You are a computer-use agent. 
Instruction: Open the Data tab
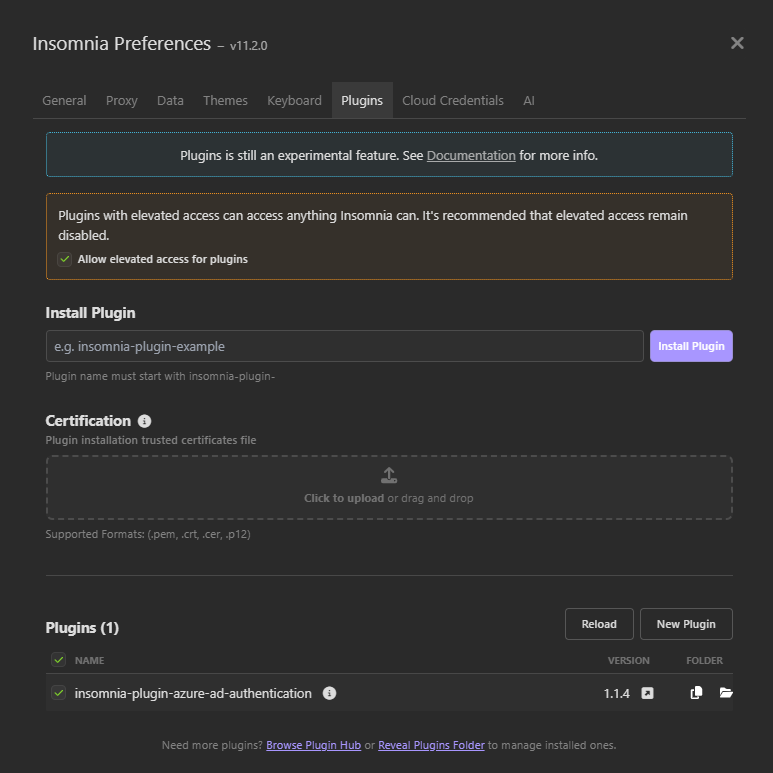click(x=170, y=101)
